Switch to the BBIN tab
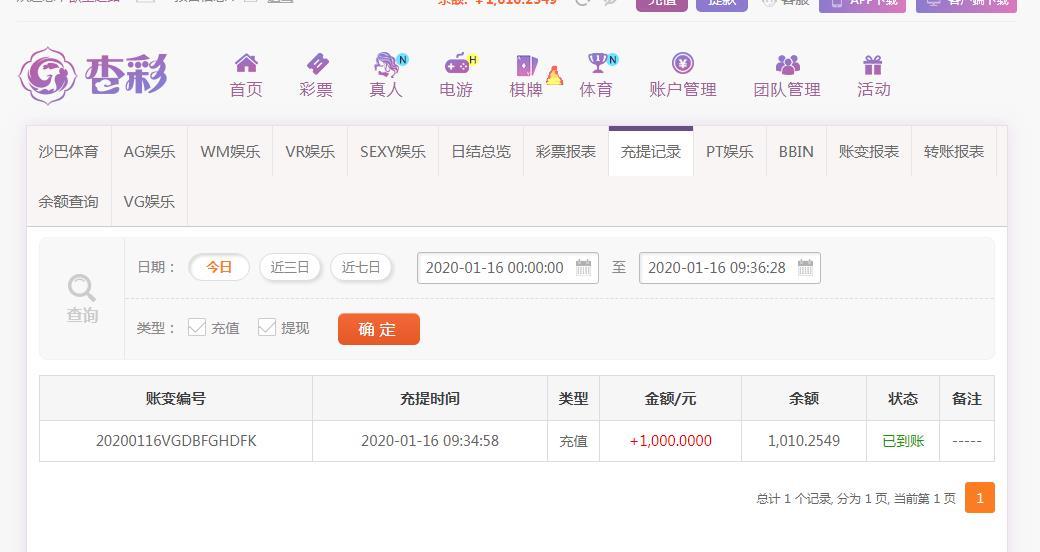The image size is (1040, 552). pos(796,151)
